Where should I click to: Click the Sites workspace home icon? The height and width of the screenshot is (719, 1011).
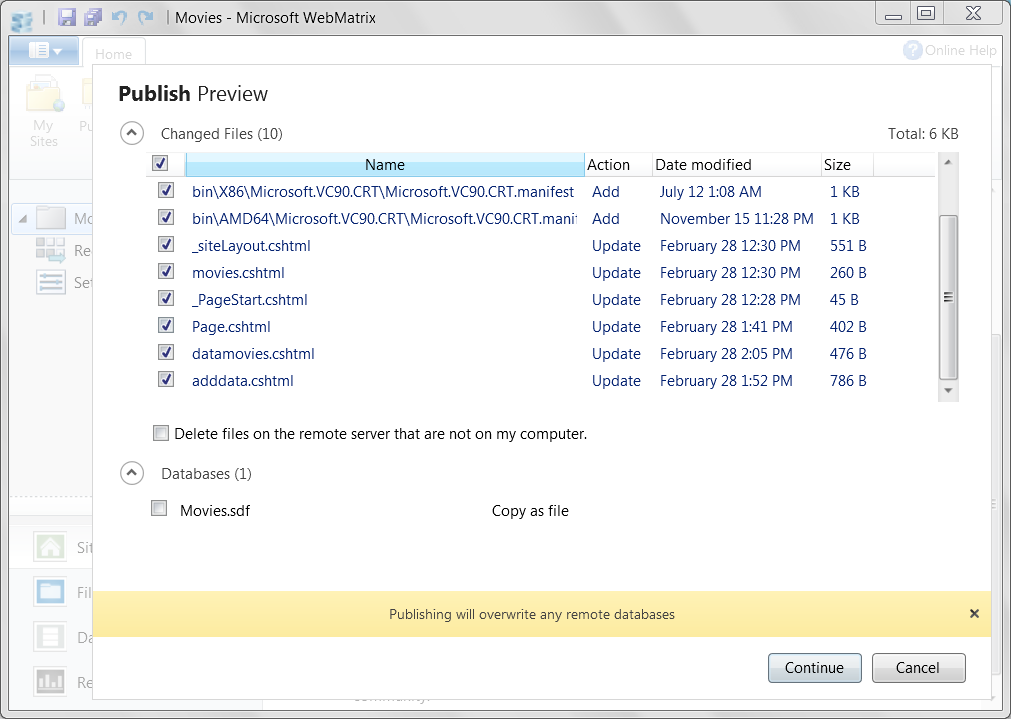(50, 547)
